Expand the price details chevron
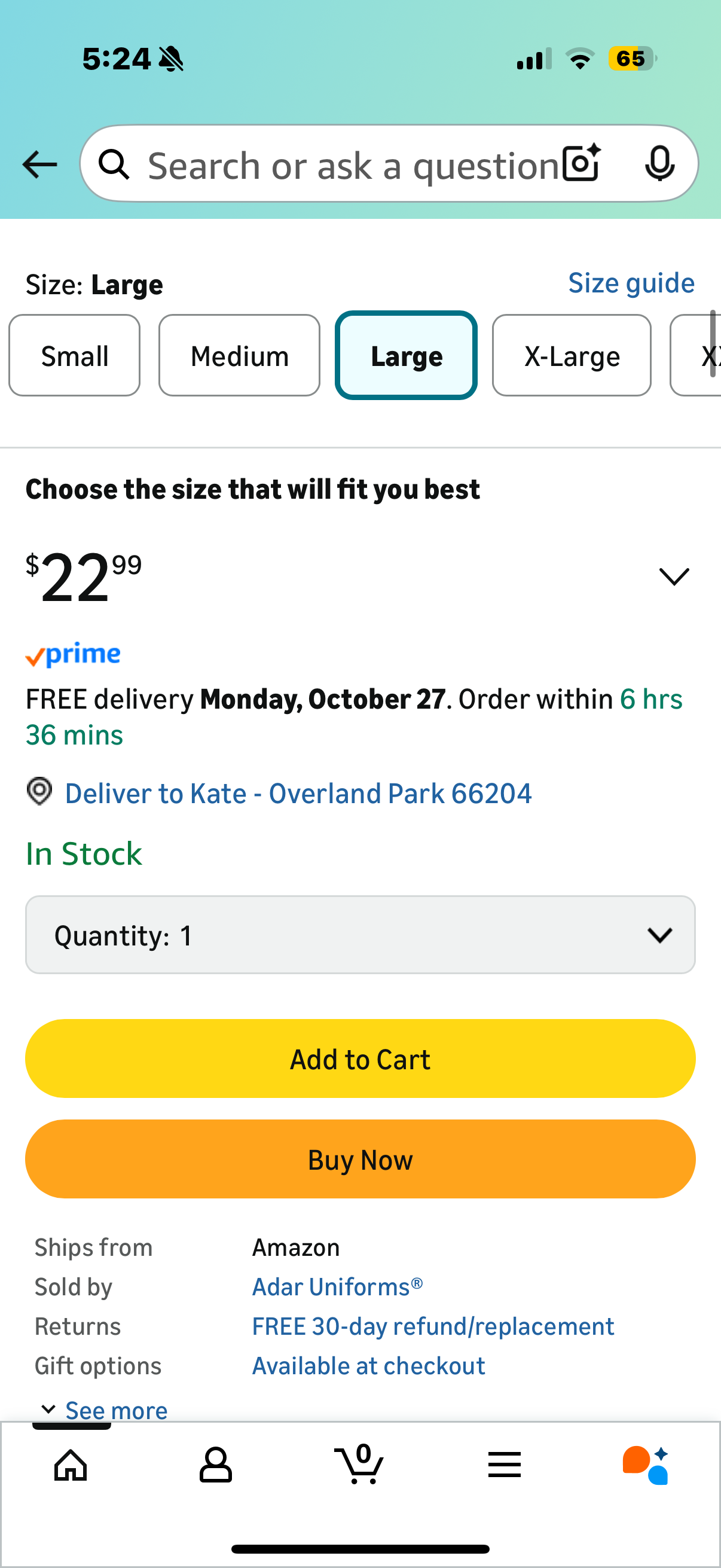Image resolution: width=721 pixels, height=1568 pixels. pos(674,576)
